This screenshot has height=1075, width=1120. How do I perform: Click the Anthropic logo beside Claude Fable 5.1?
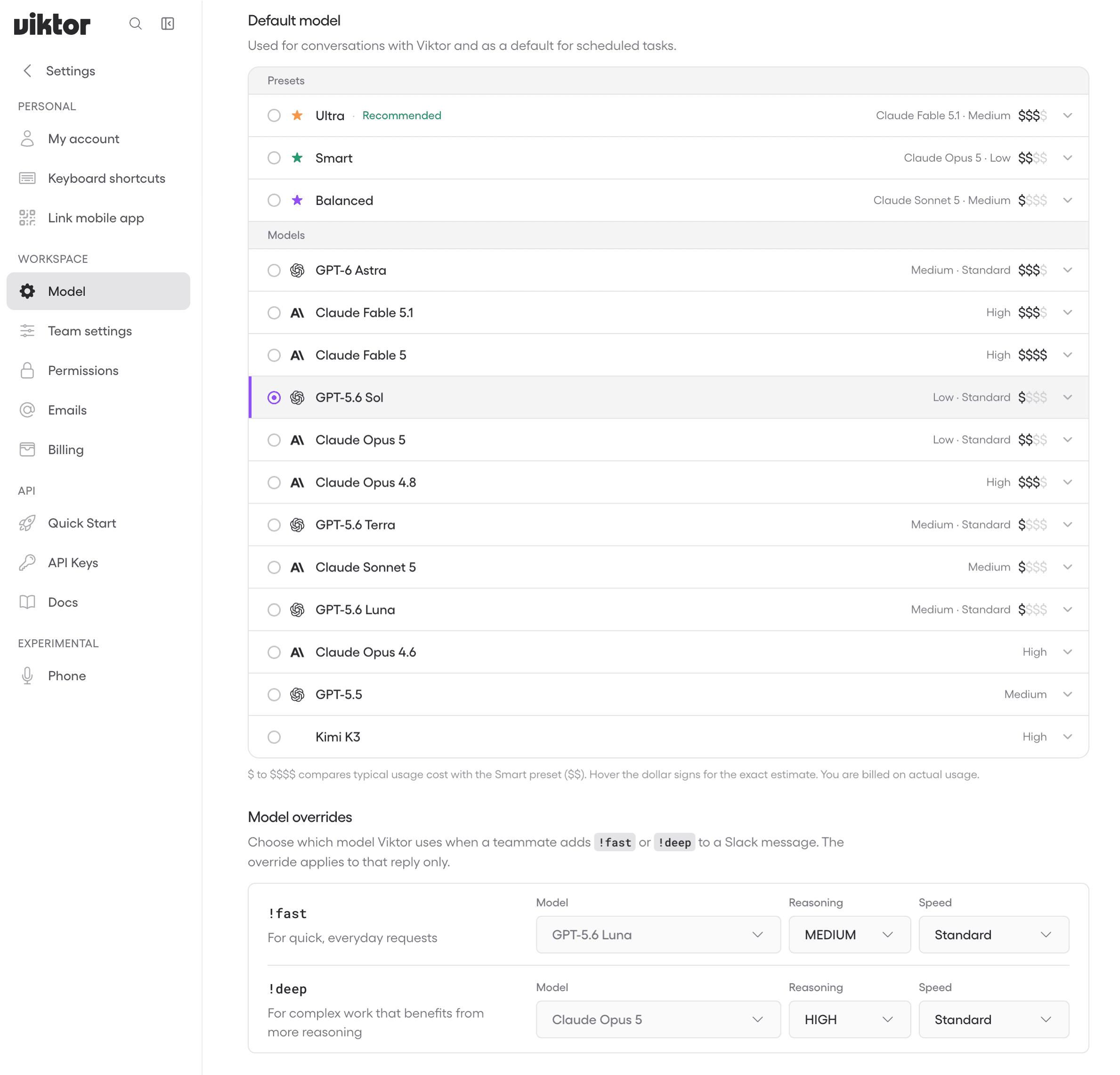point(297,313)
